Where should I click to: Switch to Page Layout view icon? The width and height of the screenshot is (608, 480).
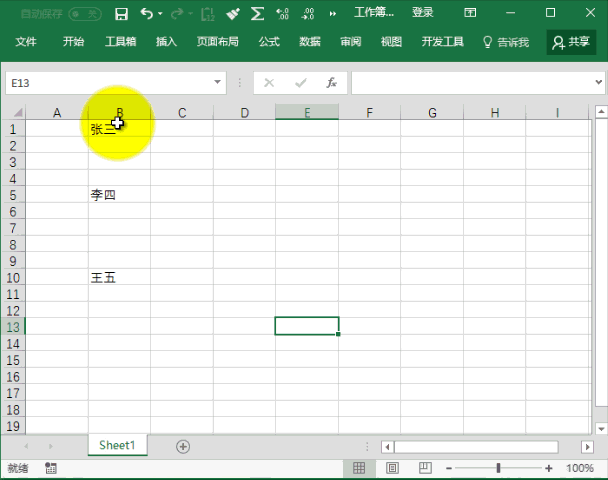(x=392, y=468)
